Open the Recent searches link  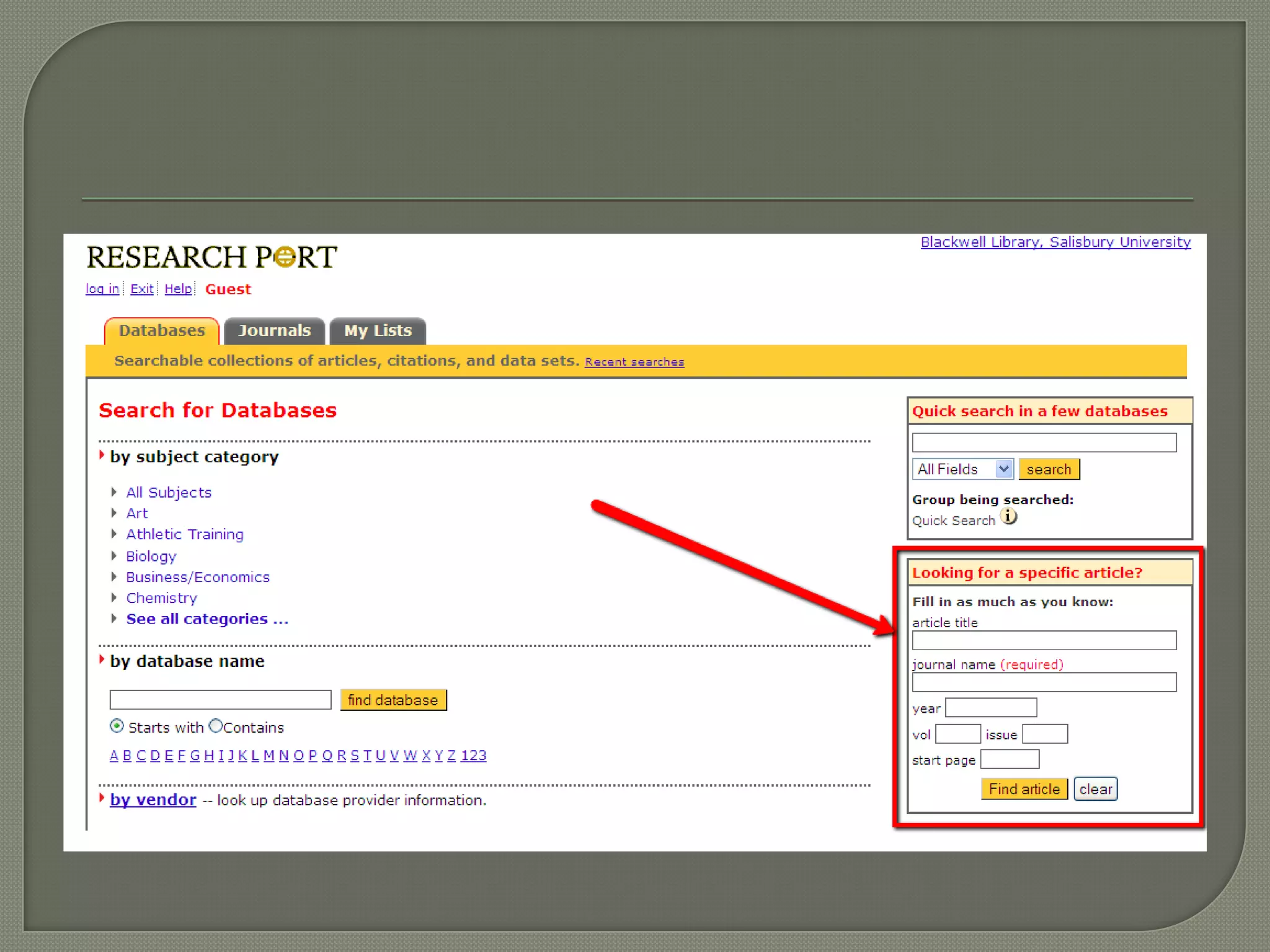[634, 362]
